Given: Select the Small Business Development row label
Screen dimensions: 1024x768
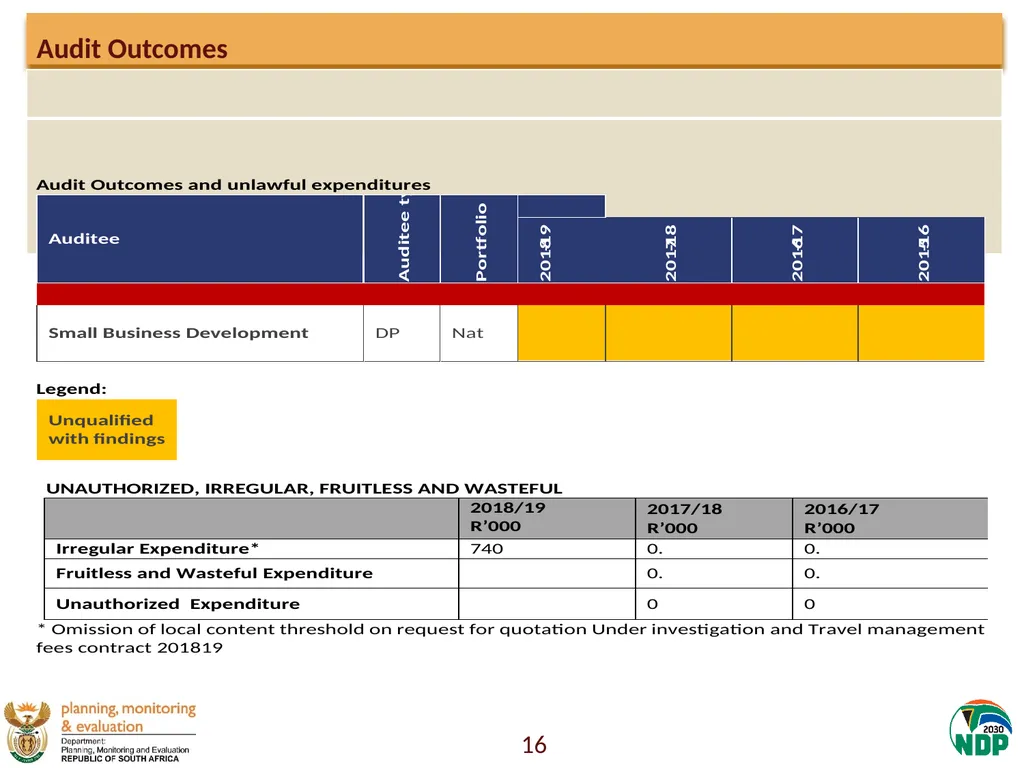Looking at the screenshot, I should pos(178,333).
